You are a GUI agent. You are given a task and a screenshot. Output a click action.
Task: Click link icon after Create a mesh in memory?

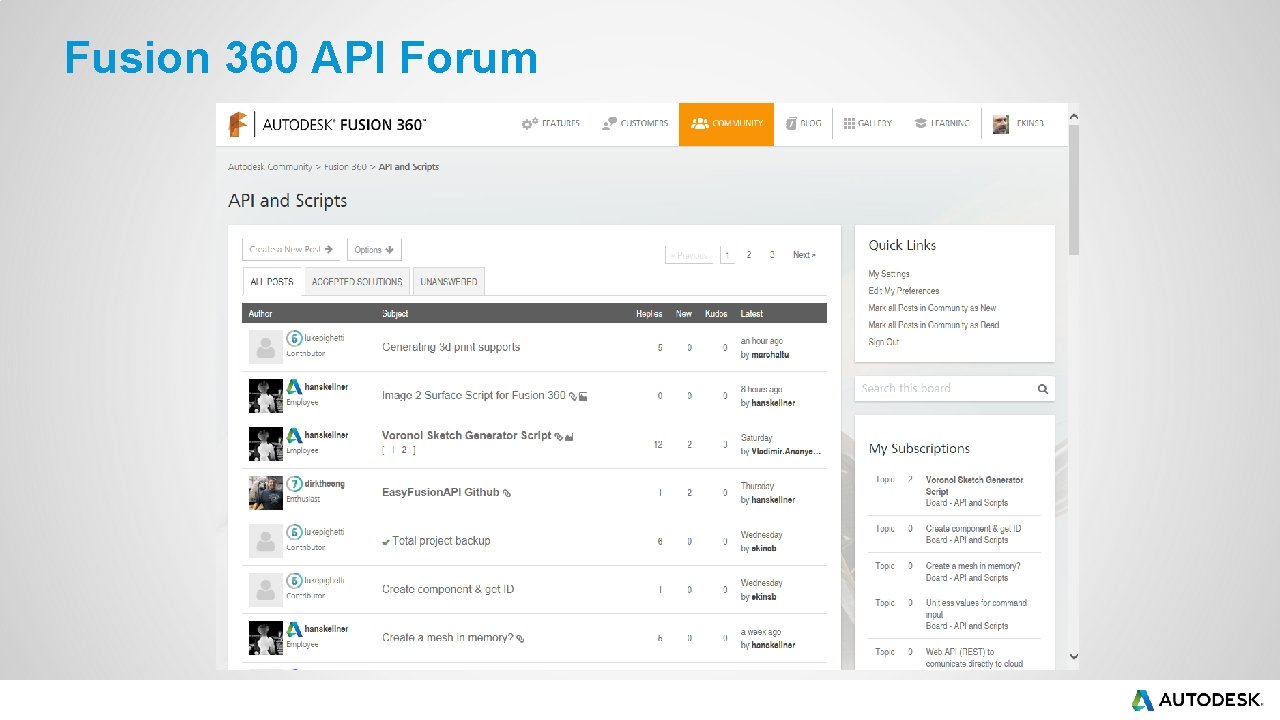click(520, 638)
